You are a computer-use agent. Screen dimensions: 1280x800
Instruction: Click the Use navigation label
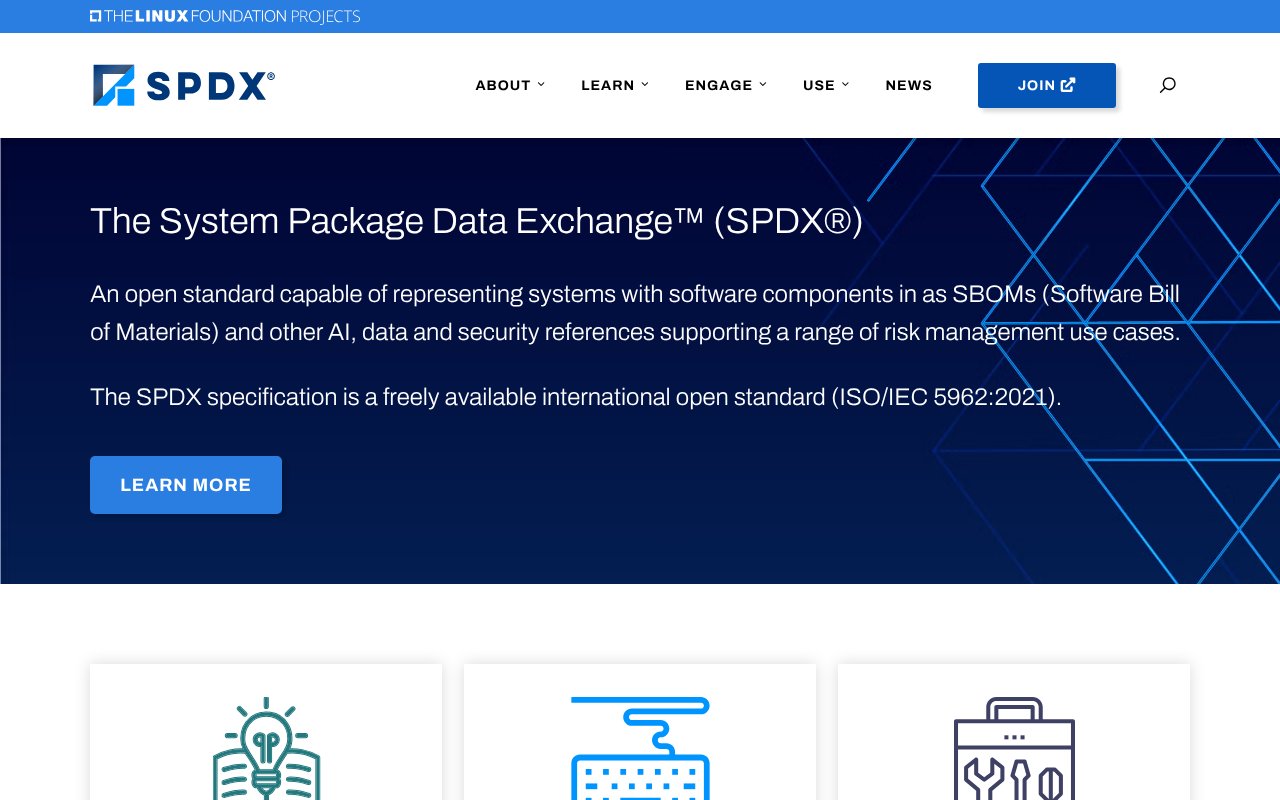[x=818, y=85]
